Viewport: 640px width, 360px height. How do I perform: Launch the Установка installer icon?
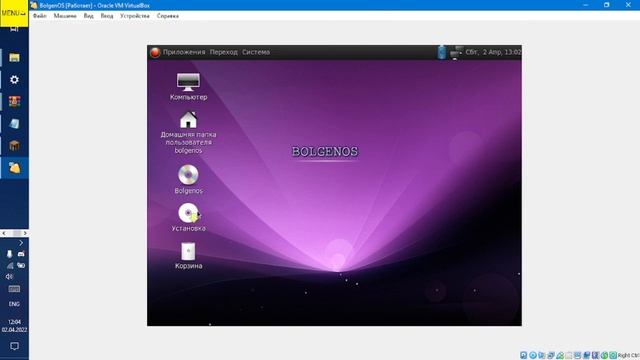pyautogui.click(x=188, y=217)
